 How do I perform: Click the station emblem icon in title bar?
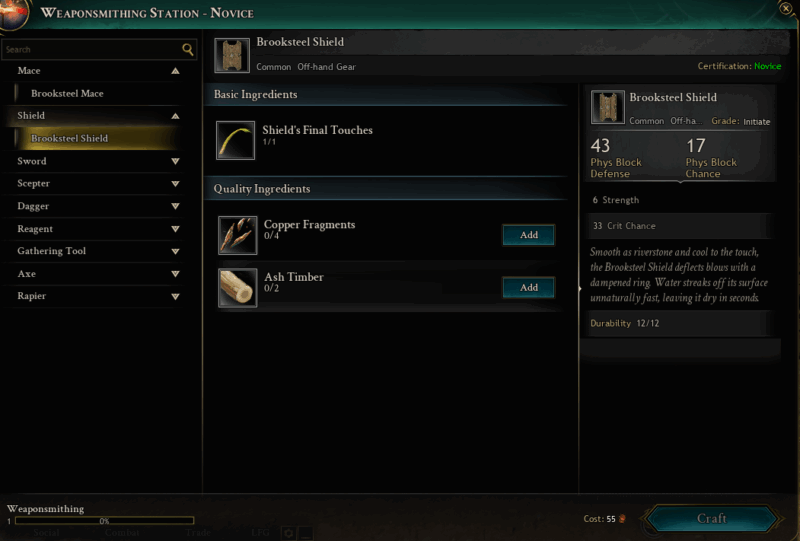13,14
